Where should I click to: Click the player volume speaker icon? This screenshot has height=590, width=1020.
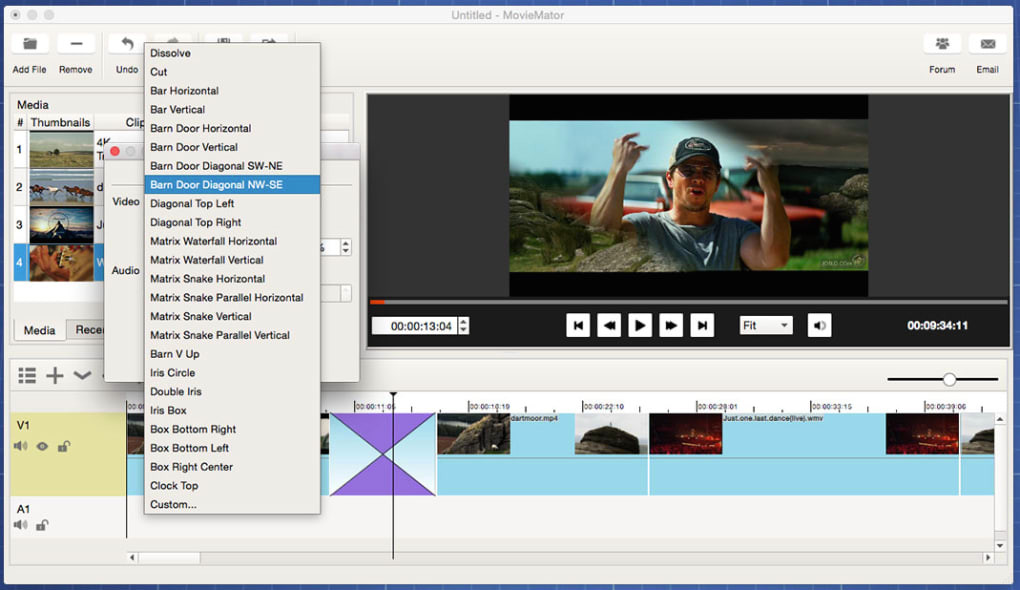819,325
